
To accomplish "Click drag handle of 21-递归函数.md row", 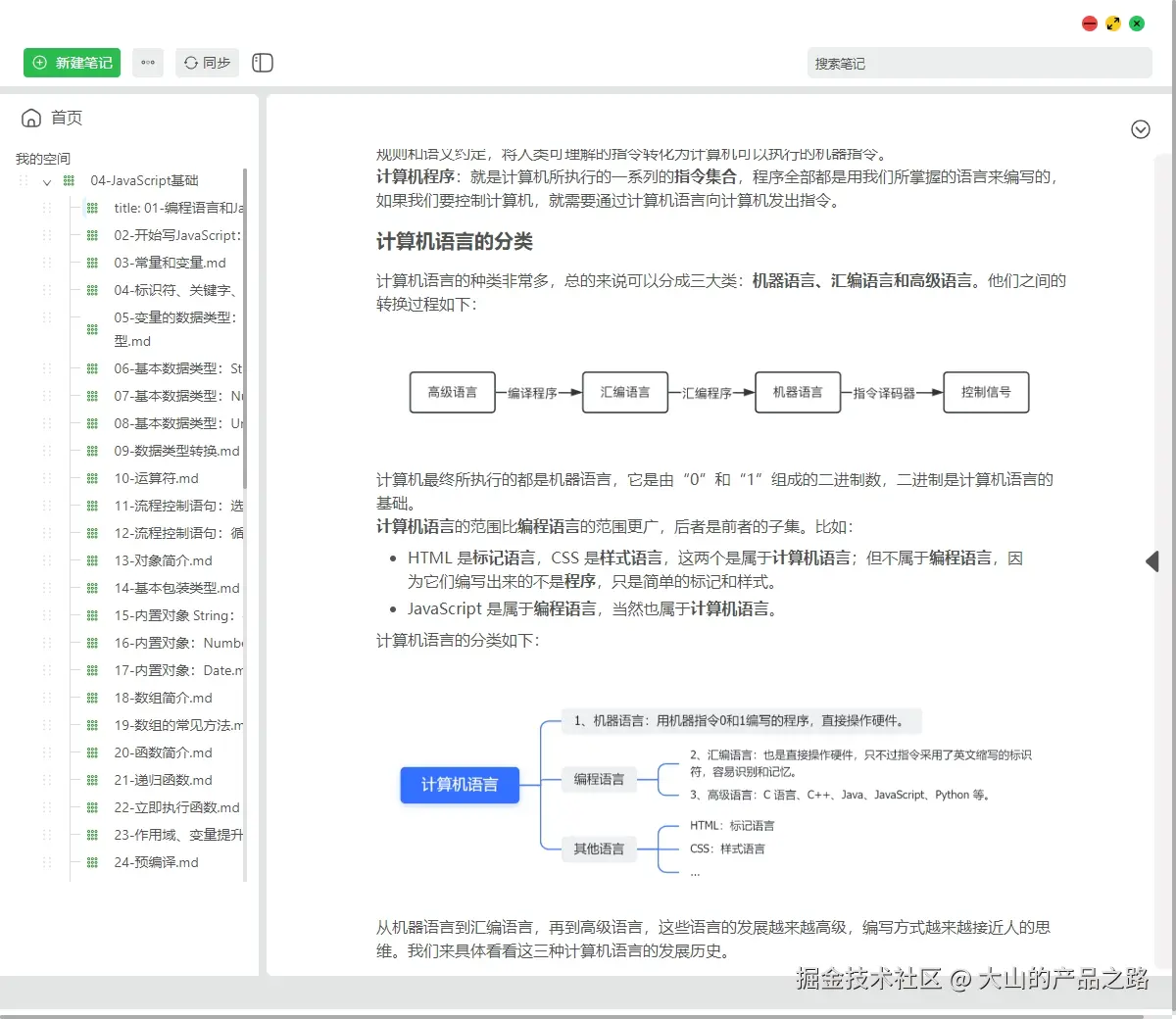I will click(47, 780).
